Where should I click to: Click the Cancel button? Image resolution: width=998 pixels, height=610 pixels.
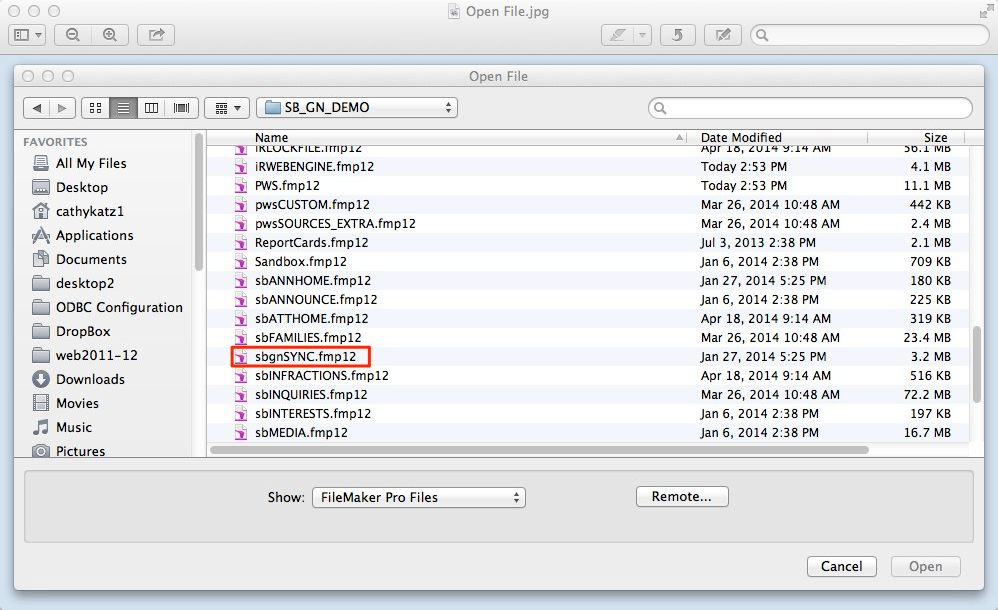click(841, 566)
